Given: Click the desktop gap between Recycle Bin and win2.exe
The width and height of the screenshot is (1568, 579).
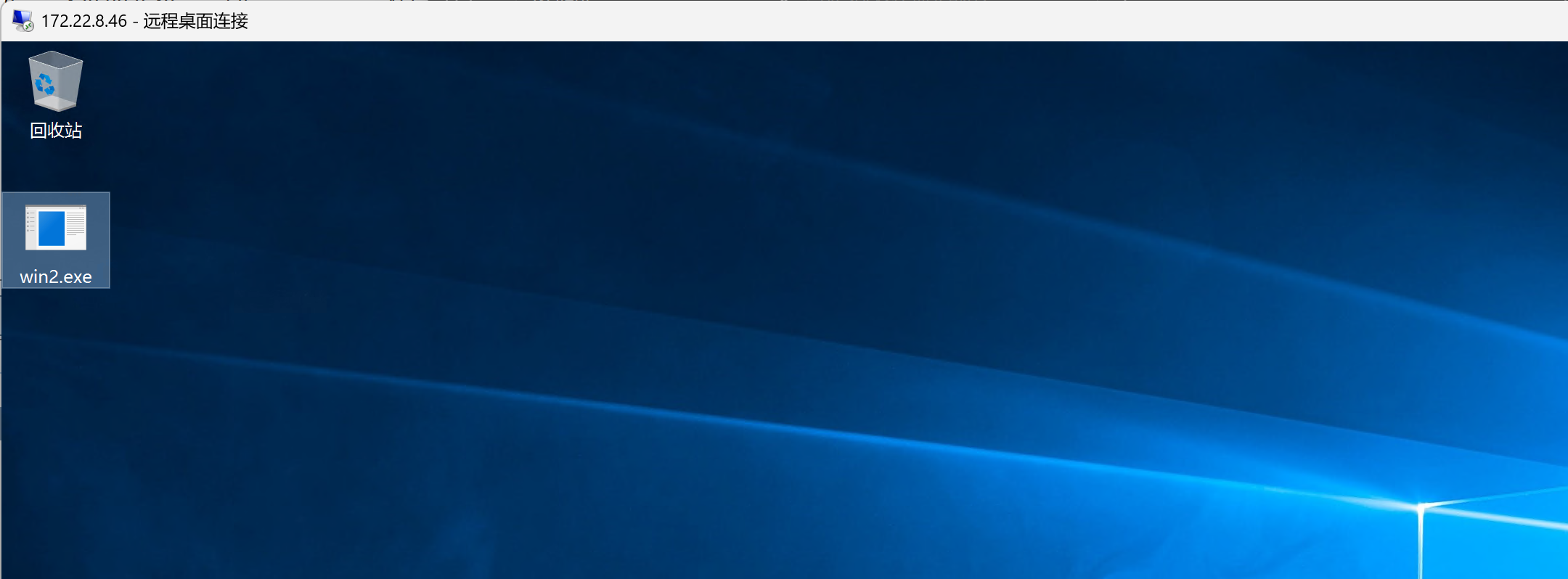Looking at the screenshot, I should 55,167.
